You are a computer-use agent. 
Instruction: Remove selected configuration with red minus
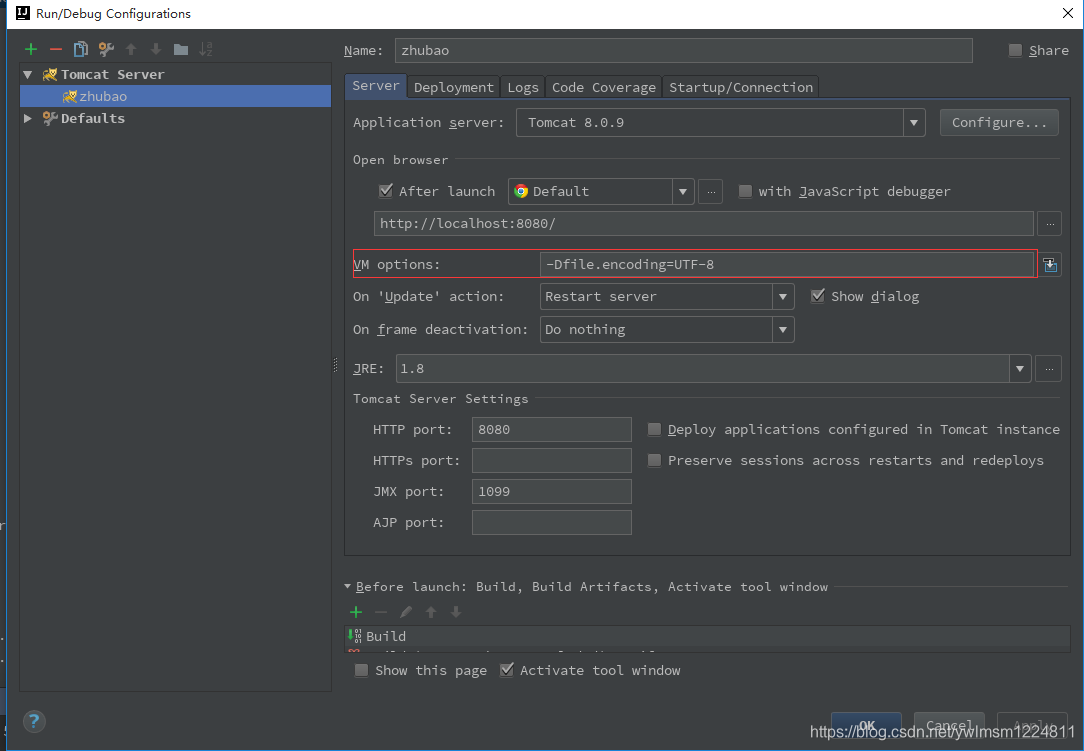tap(56, 49)
